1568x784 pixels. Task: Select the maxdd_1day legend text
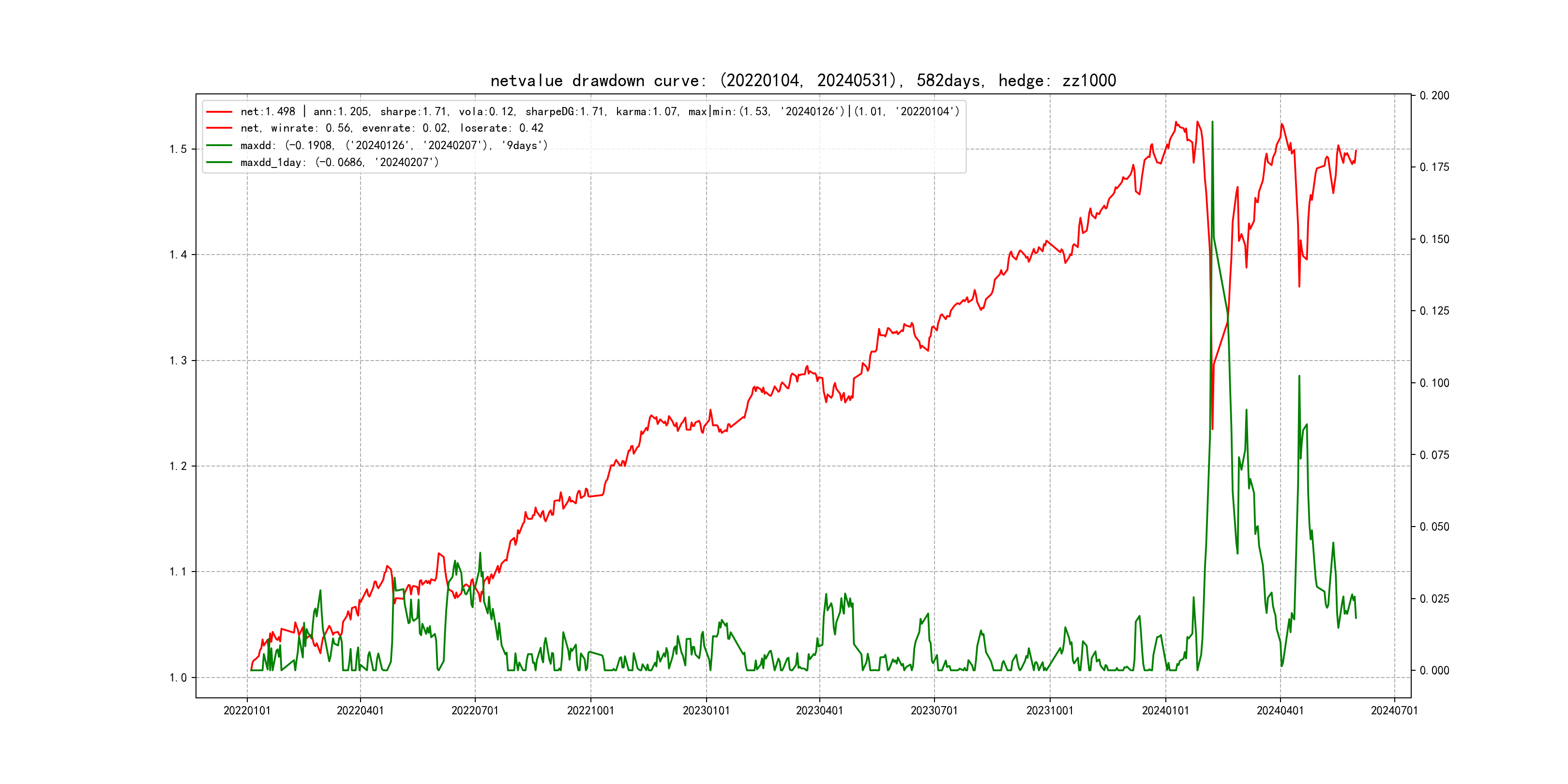point(339,163)
